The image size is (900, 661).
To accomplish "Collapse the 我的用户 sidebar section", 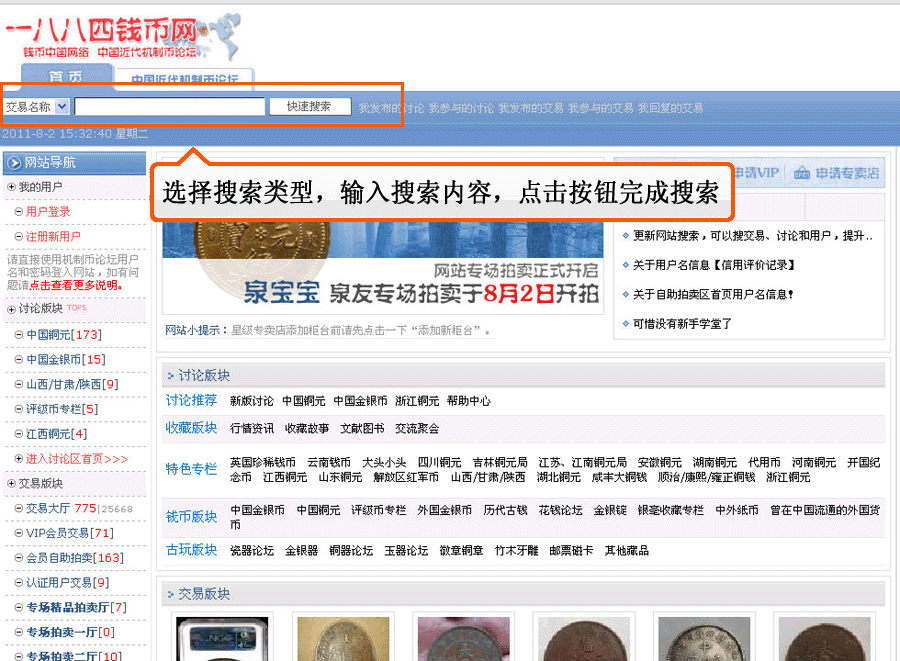I will coord(11,187).
